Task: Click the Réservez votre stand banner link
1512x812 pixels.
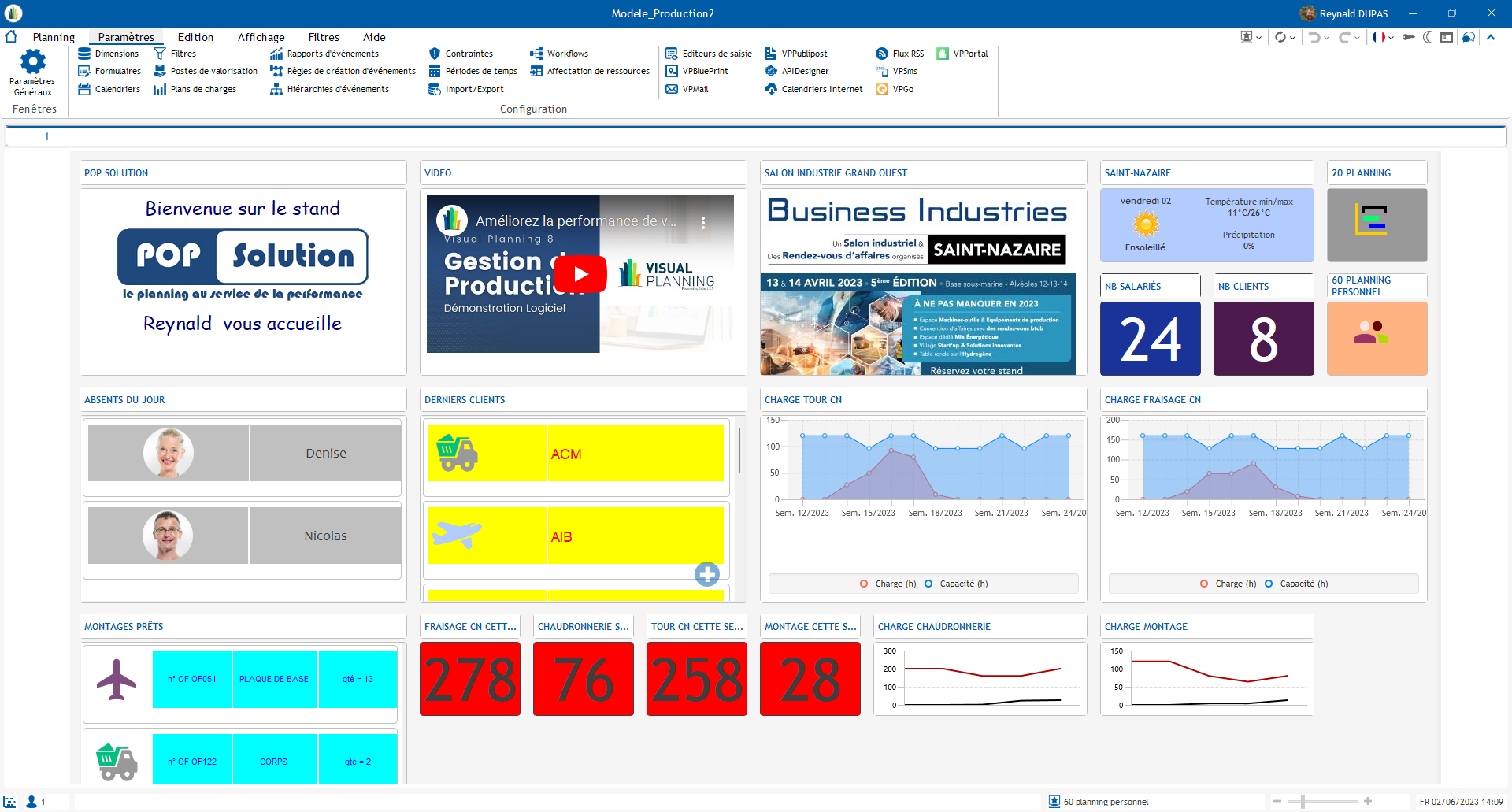Action: coord(976,370)
